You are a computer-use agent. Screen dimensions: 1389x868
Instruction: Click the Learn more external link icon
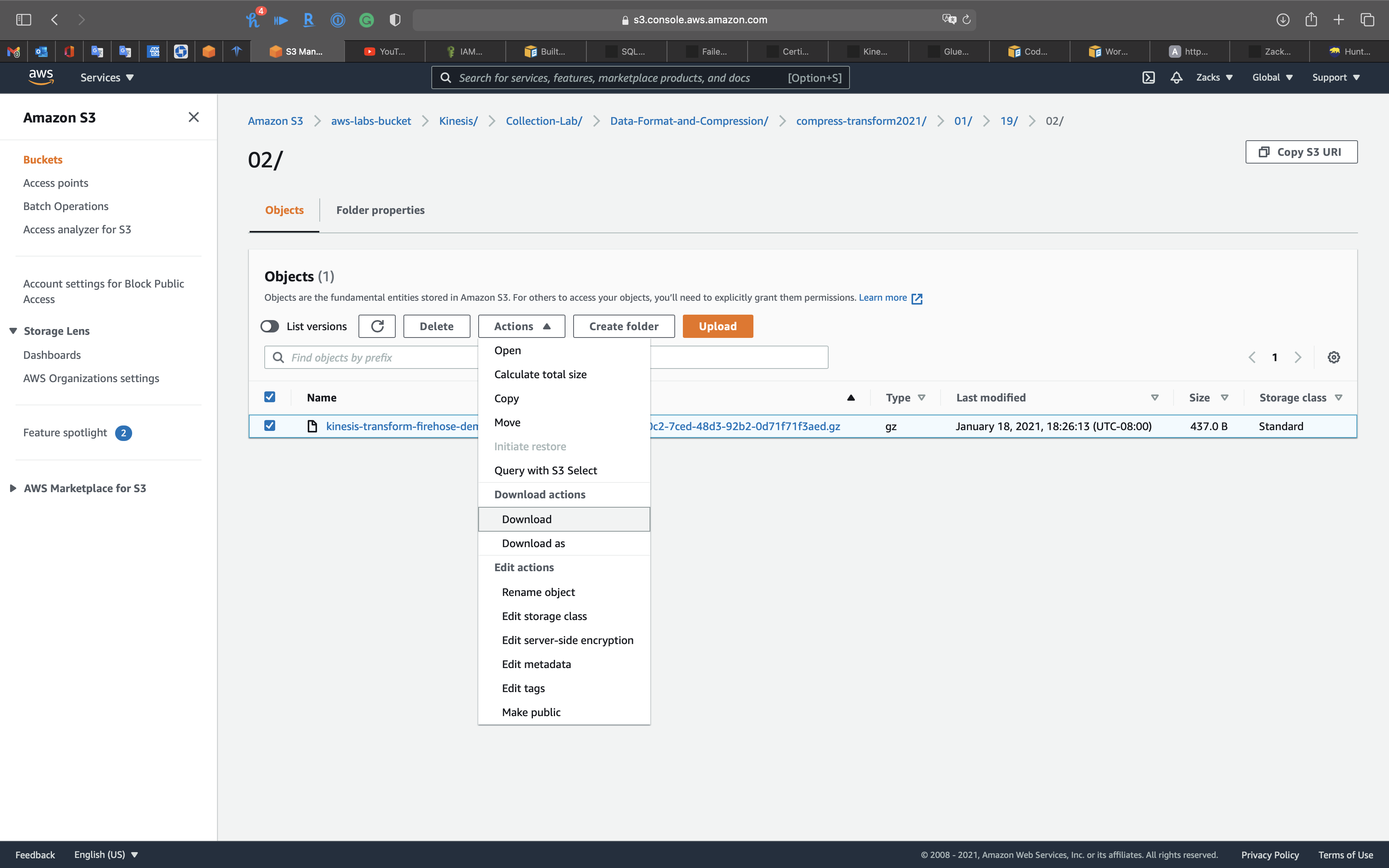tap(917, 298)
